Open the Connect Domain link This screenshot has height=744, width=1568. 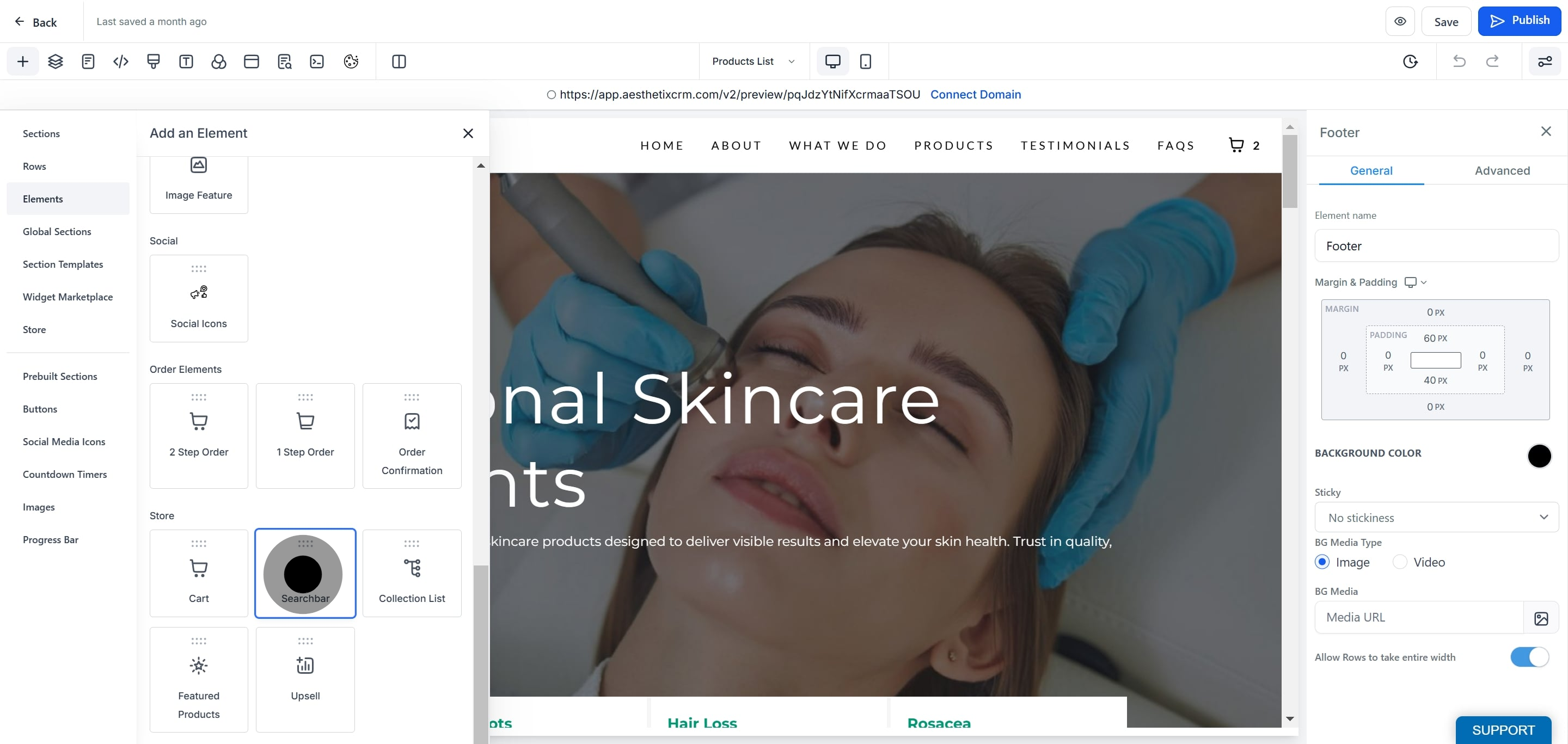[x=975, y=94]
